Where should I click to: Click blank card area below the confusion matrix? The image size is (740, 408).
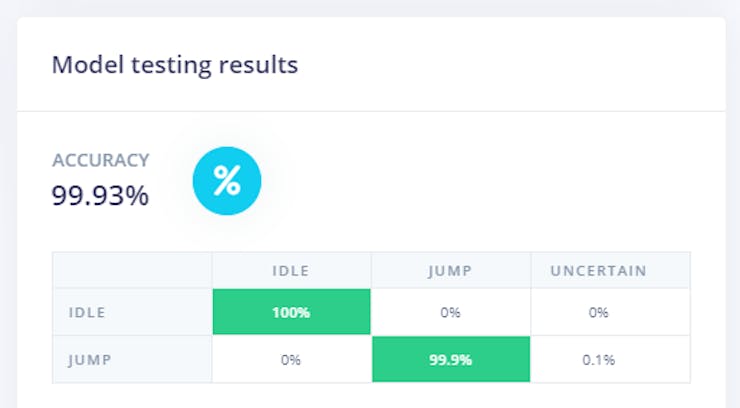pyautogui.click(x=370, y=396)
